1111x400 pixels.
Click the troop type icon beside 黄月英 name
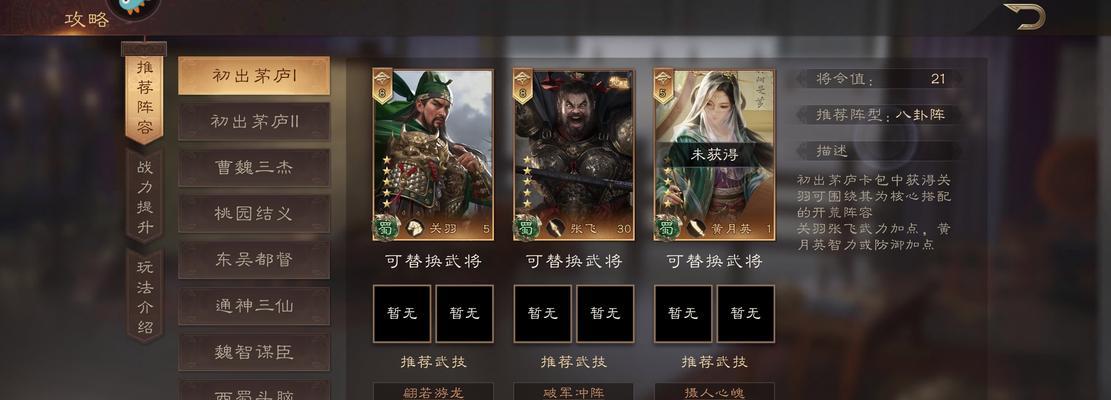click(x=695, y=228)
